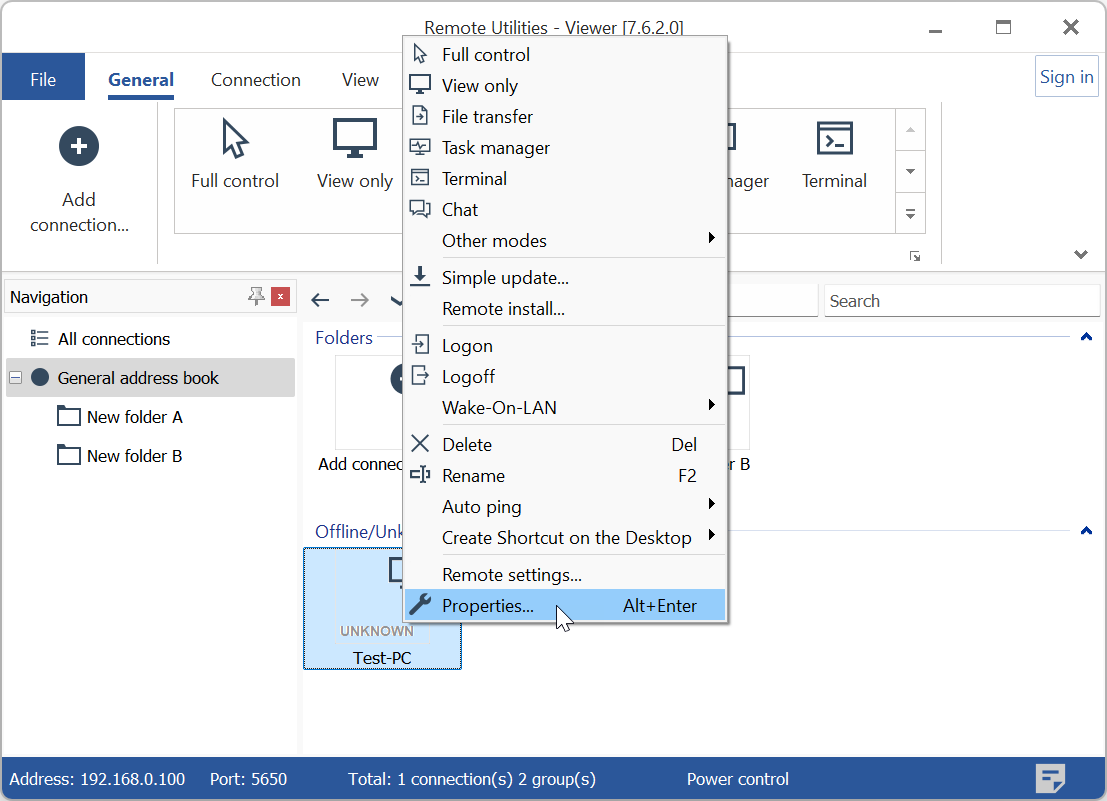This screenshot has height=801, width=1107.
Task: Click Full control icon in ribbon
Action: coord(235,140)
